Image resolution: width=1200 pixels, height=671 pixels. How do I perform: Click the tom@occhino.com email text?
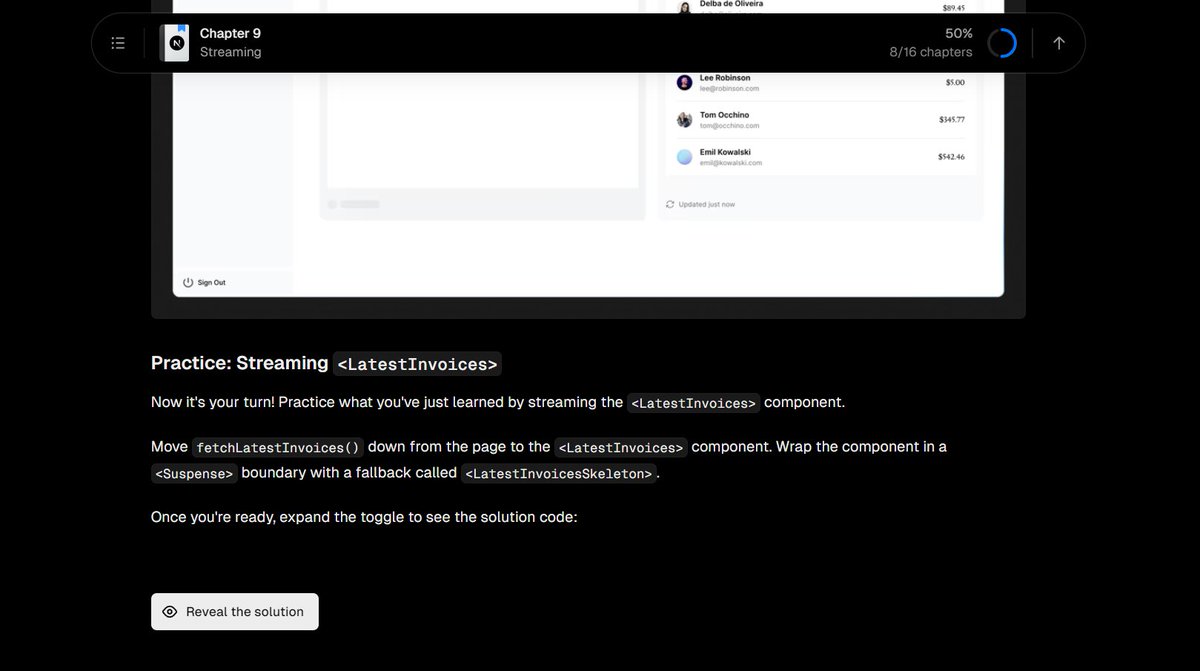[x=729, y=126]
